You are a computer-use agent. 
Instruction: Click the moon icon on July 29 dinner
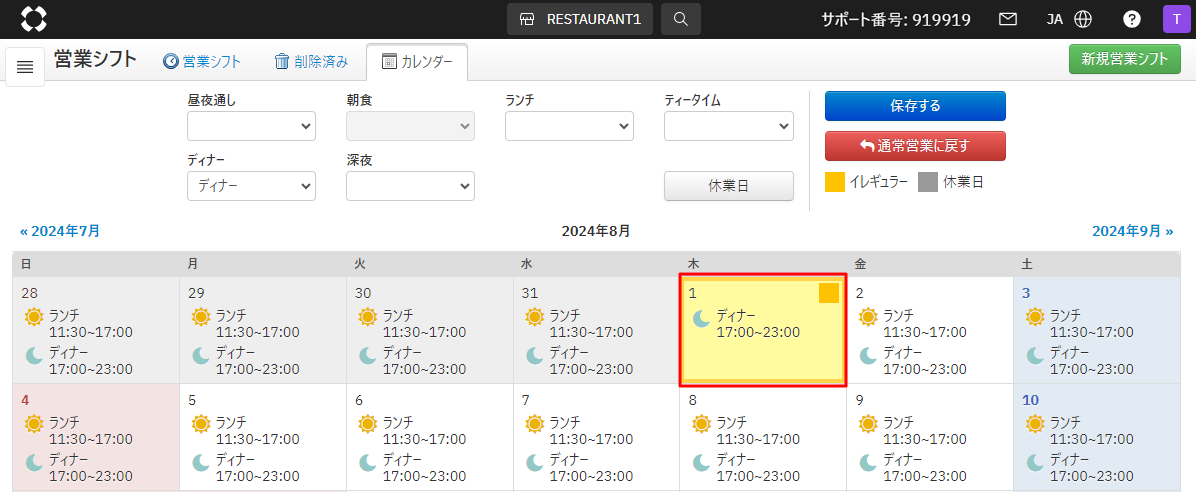pyautogui.click(x=201, y=355)
